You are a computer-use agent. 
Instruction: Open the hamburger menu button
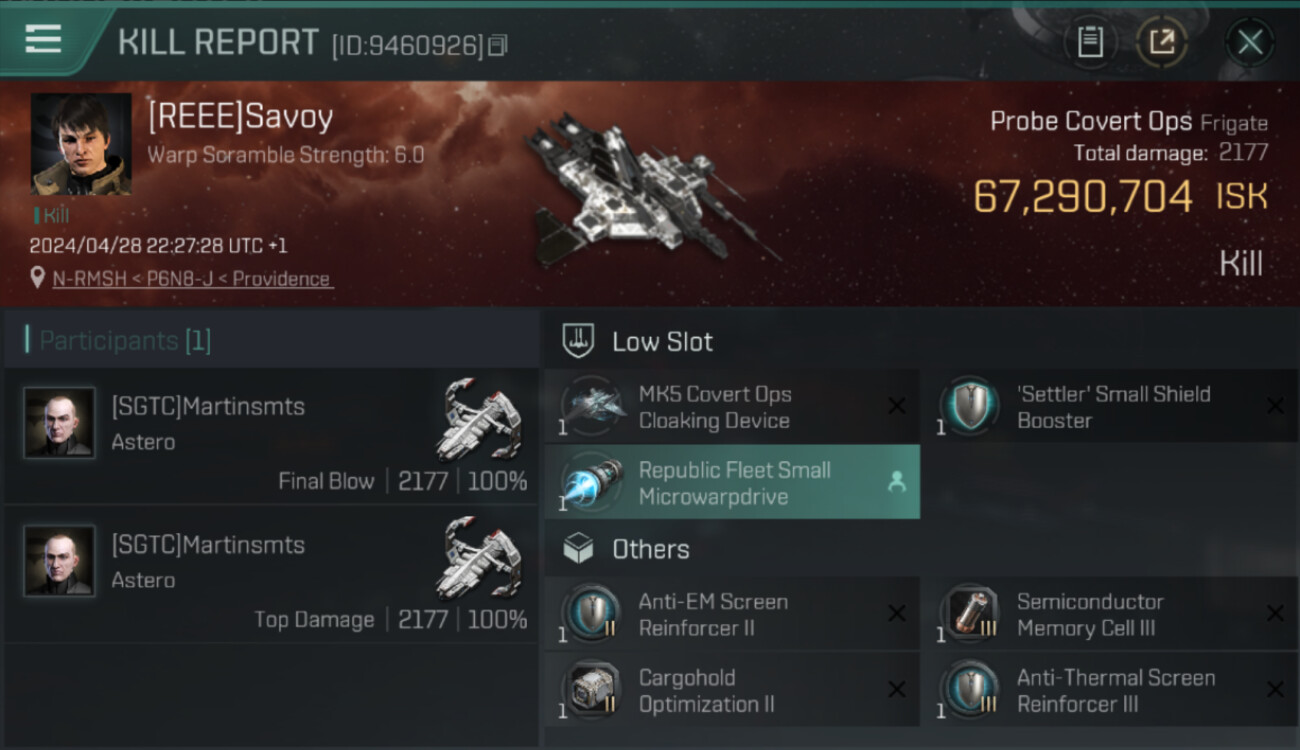click(43, 39)
